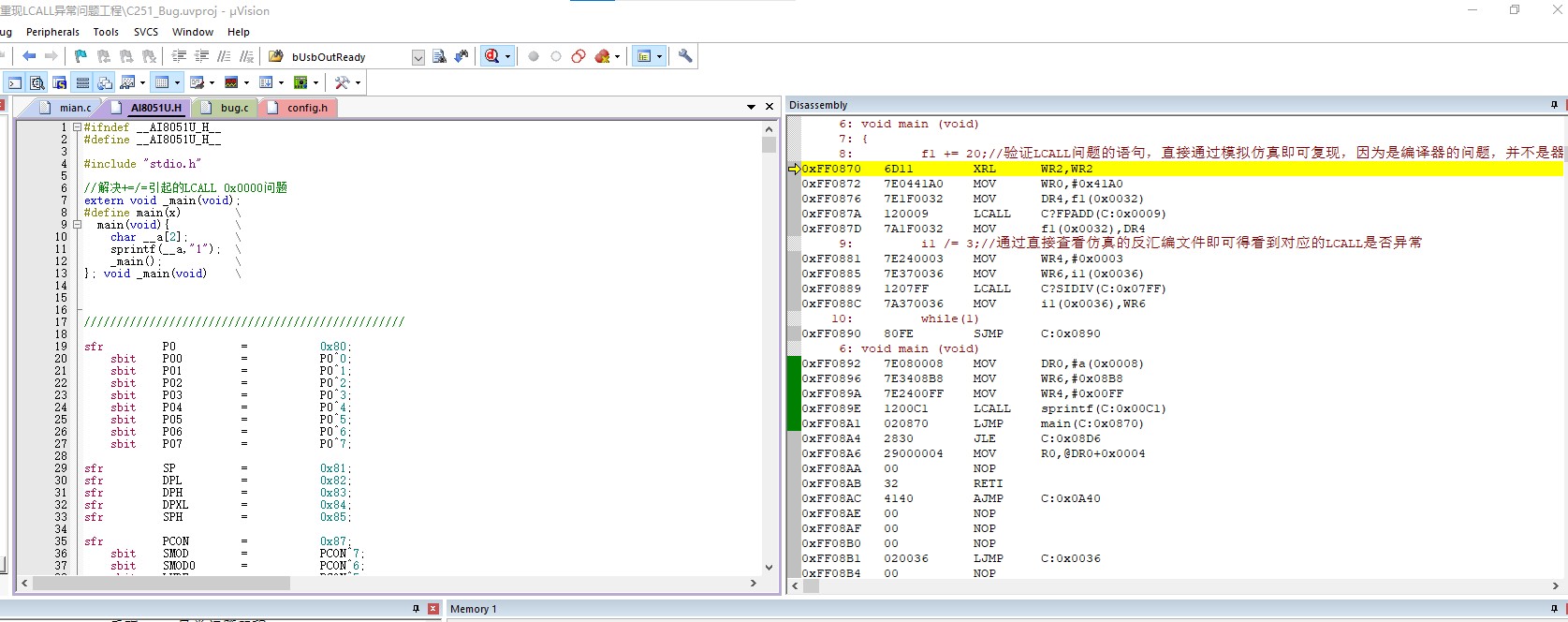Indent the selected lines

click(179, 56)
